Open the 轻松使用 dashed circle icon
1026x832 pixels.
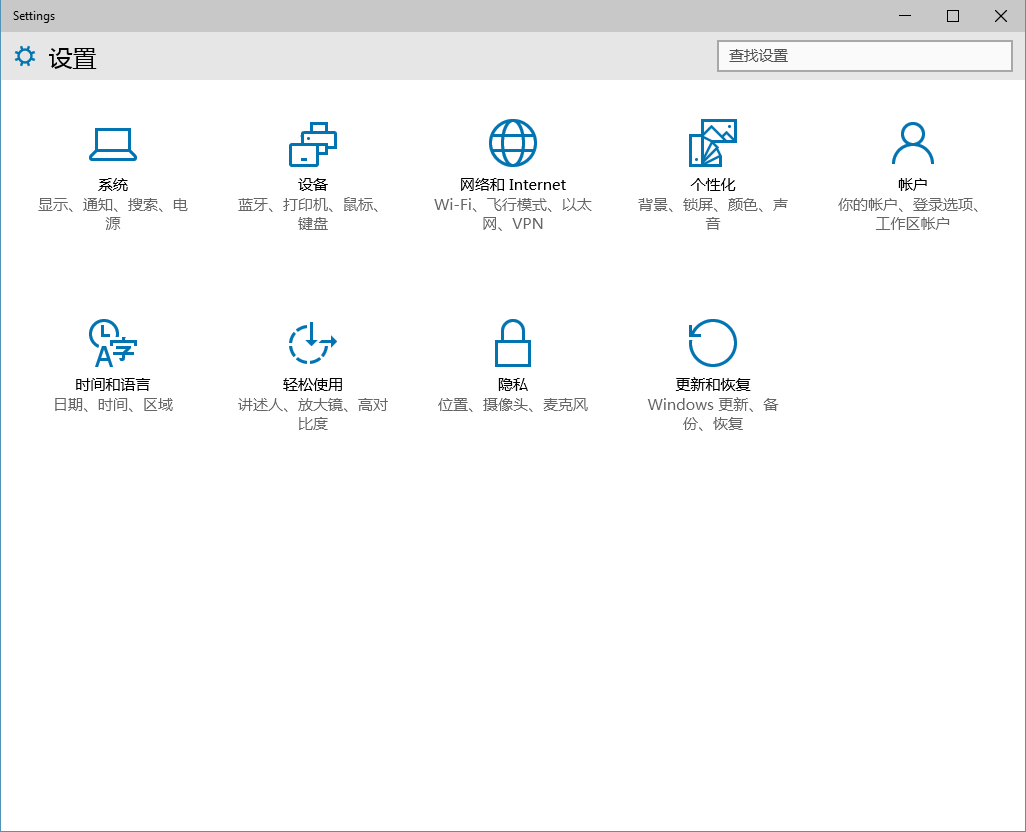pos(313,343)
